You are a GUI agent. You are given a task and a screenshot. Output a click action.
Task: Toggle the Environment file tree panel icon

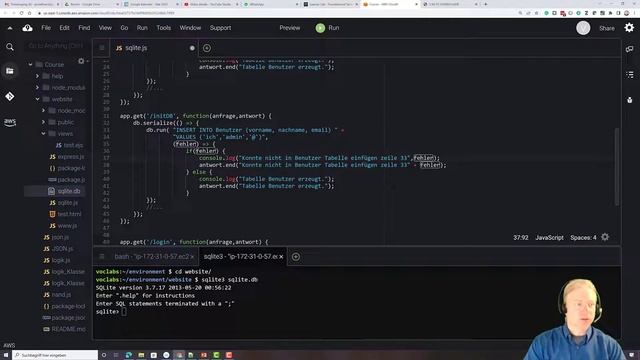pos(10,71)
